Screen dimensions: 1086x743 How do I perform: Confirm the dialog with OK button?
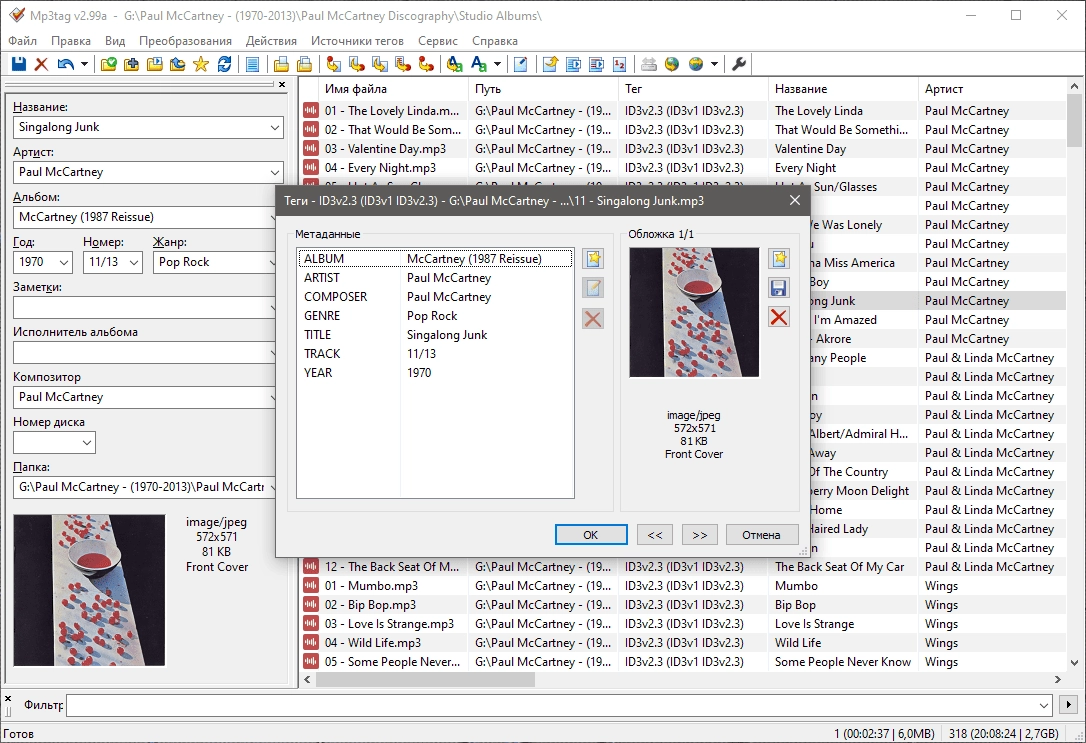(x=591, y=535)
